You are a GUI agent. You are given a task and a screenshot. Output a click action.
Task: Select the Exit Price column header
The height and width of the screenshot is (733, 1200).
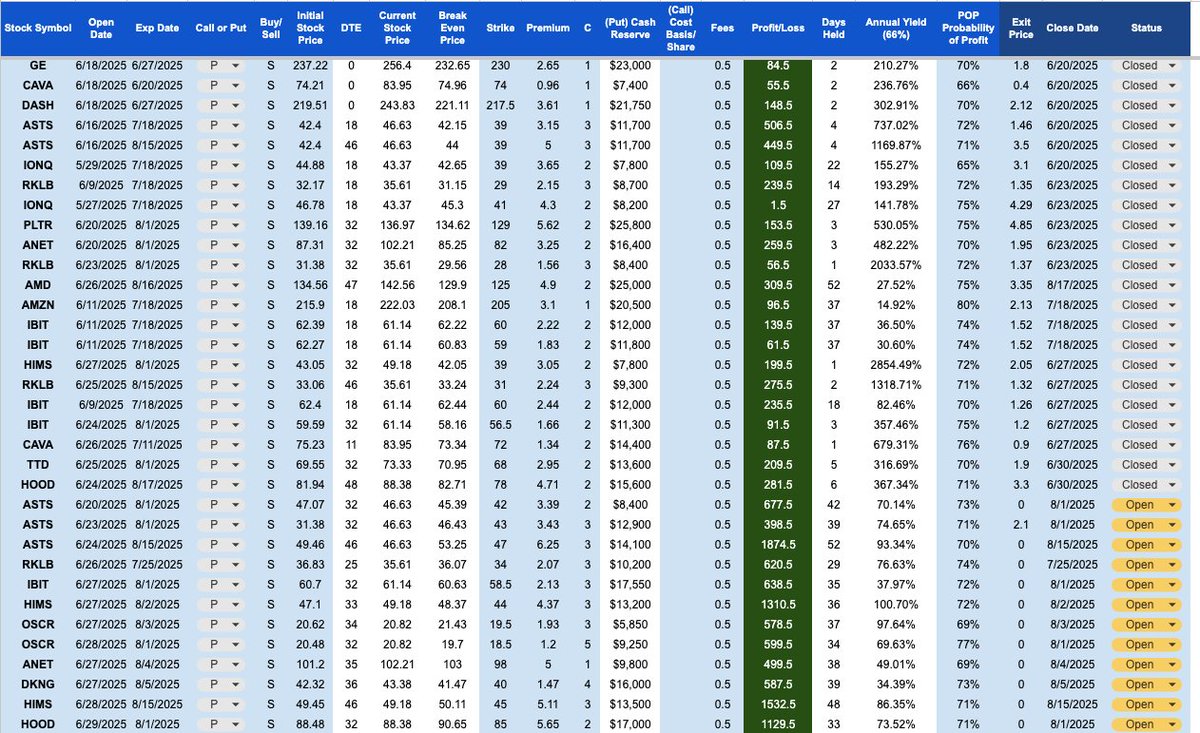click(1021, 28)
